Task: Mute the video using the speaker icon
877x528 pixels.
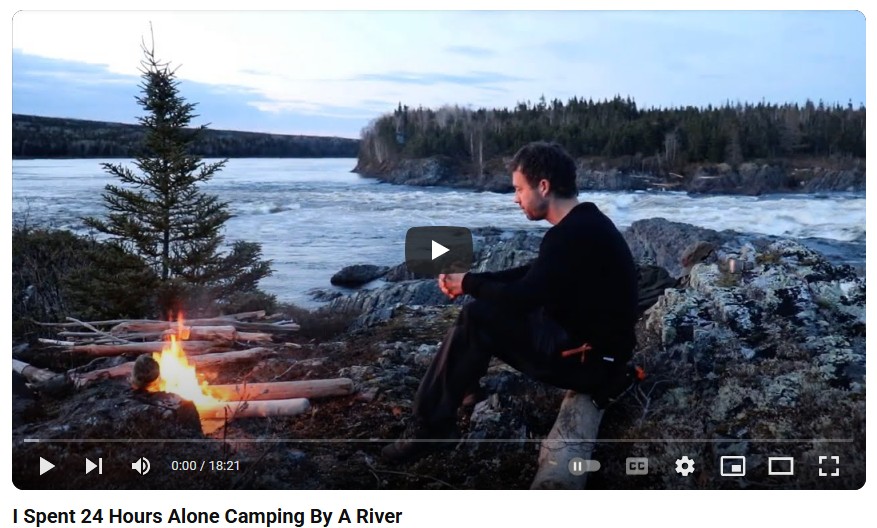Action: point(140,466)
